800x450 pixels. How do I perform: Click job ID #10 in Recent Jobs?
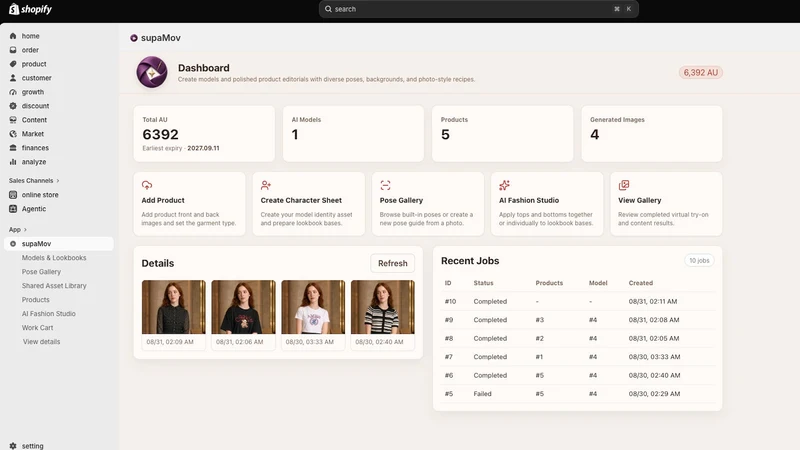[450, 302]
